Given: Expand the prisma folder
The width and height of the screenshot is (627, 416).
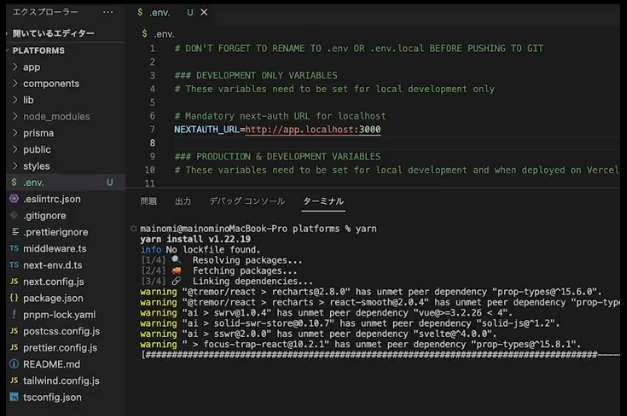Looking at the screenshot, I should pyautogui.click(x=38, y=133).
